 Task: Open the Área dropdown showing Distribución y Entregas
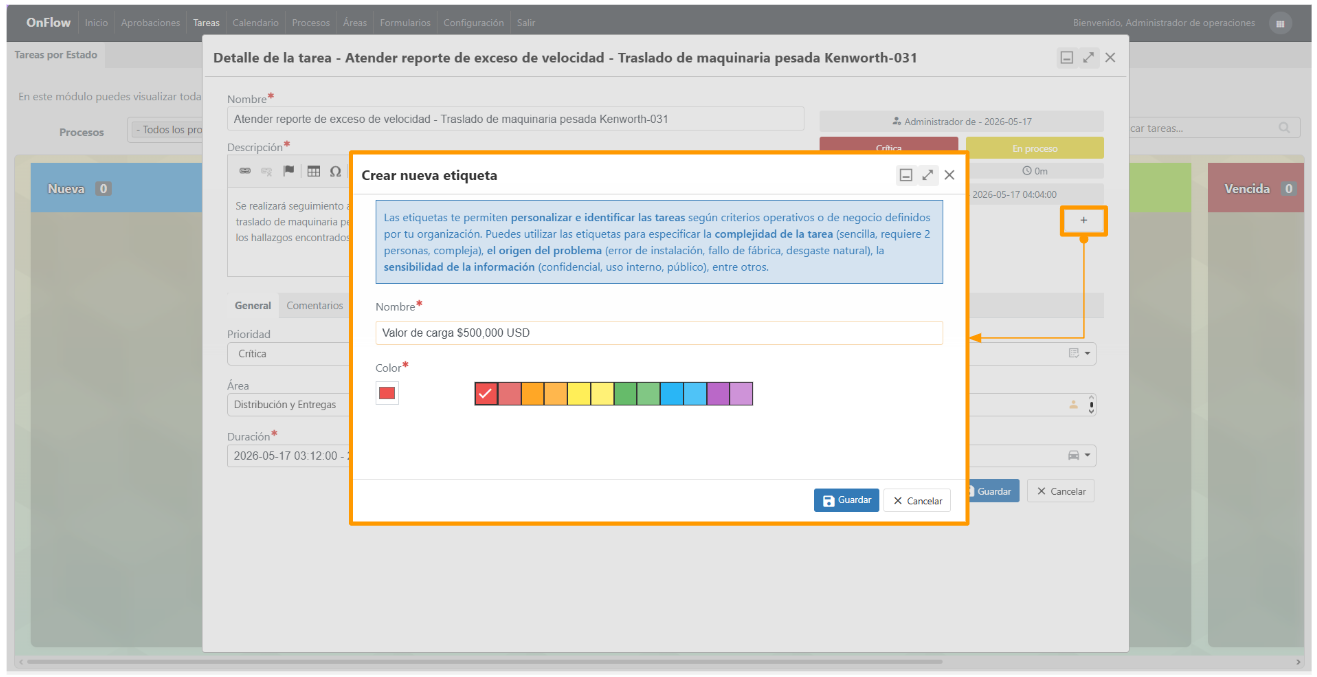(x=288, y=405)
